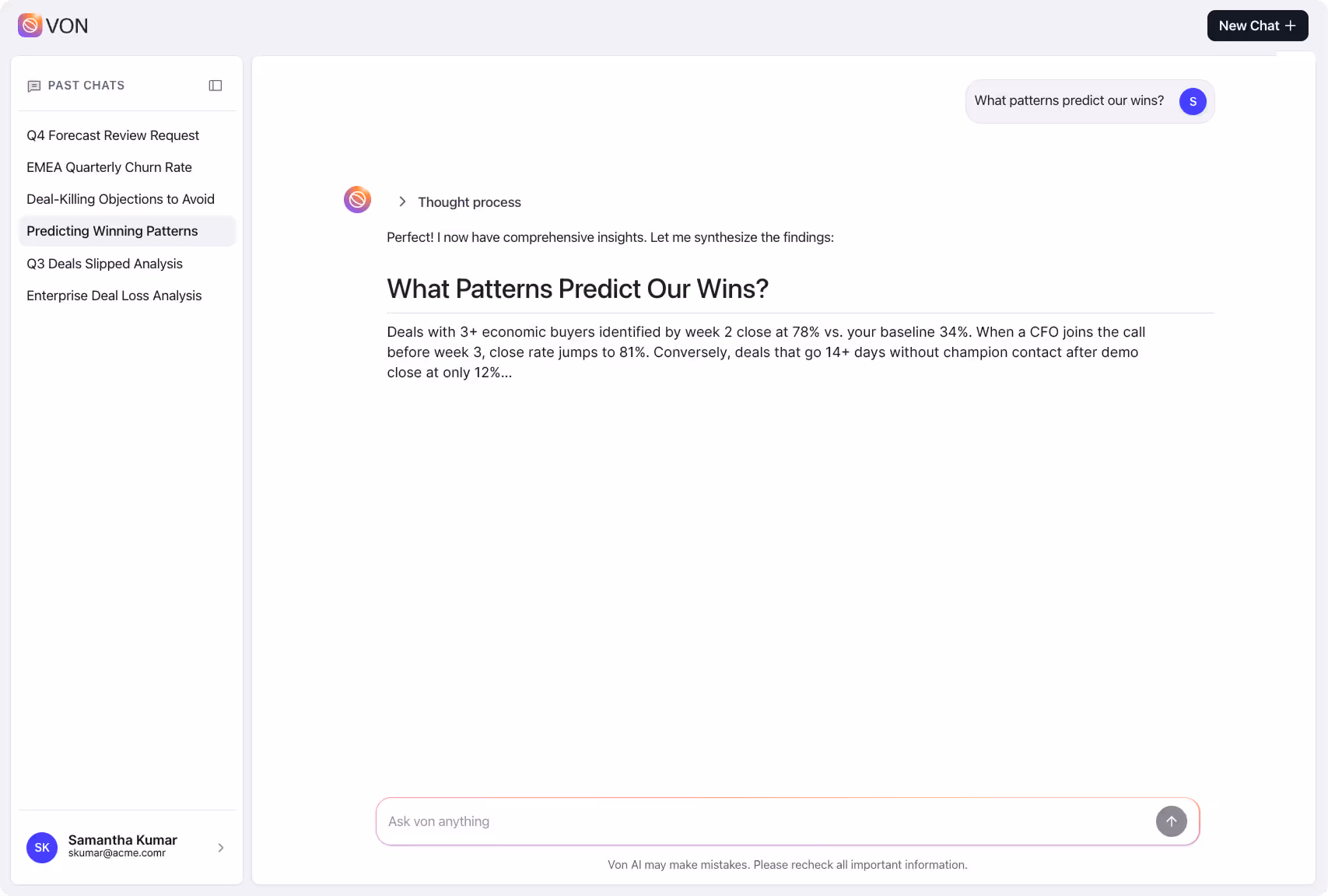The image size is (1328, 896).
Task: Switch to the Q3 Deals Slipped Analysis chat
Action: coord(104,264)
